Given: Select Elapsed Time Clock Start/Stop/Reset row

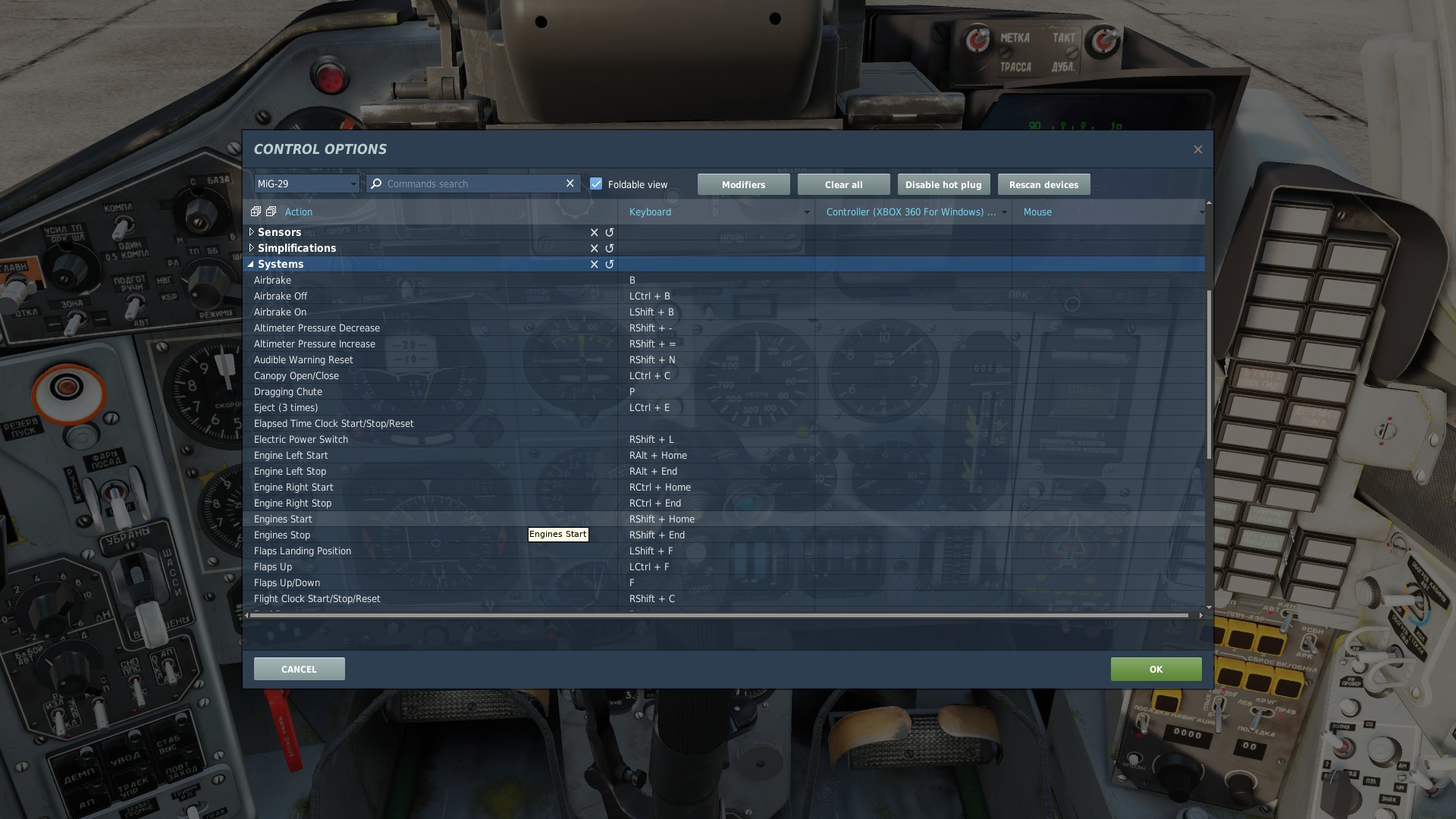Looking at the screenshot, I should pos(723,424).
